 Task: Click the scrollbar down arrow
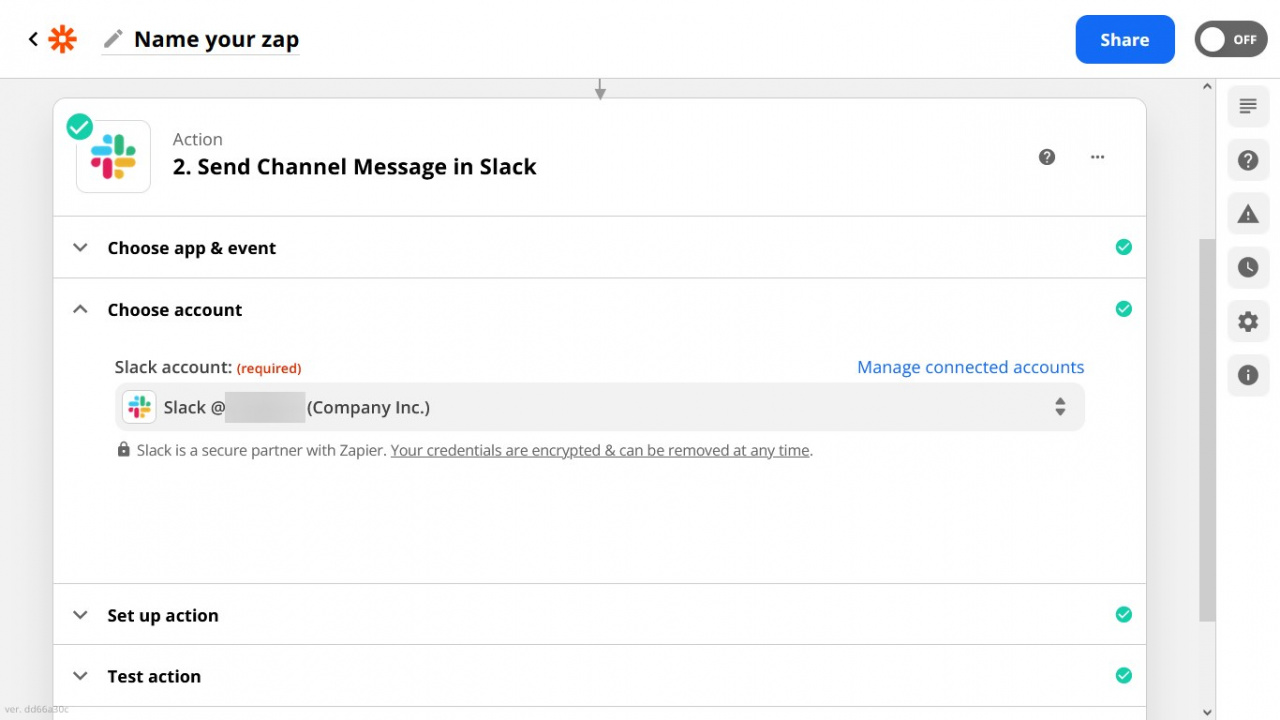point(1207,712)
